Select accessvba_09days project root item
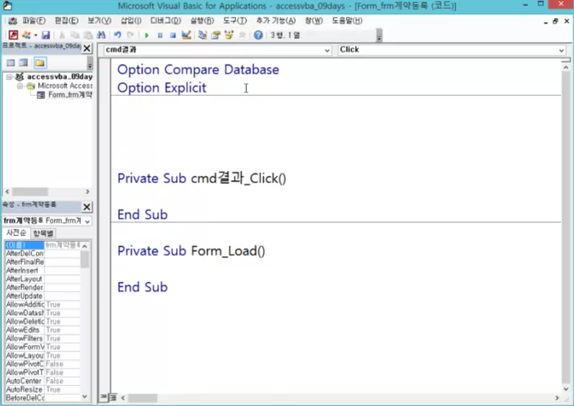 [59, 77]
